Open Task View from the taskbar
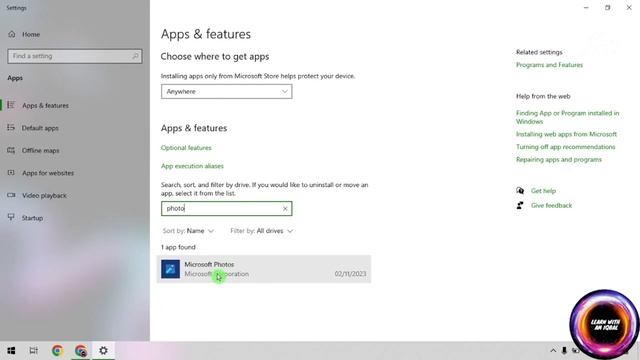640x360 pixels. tap(34, 351)
